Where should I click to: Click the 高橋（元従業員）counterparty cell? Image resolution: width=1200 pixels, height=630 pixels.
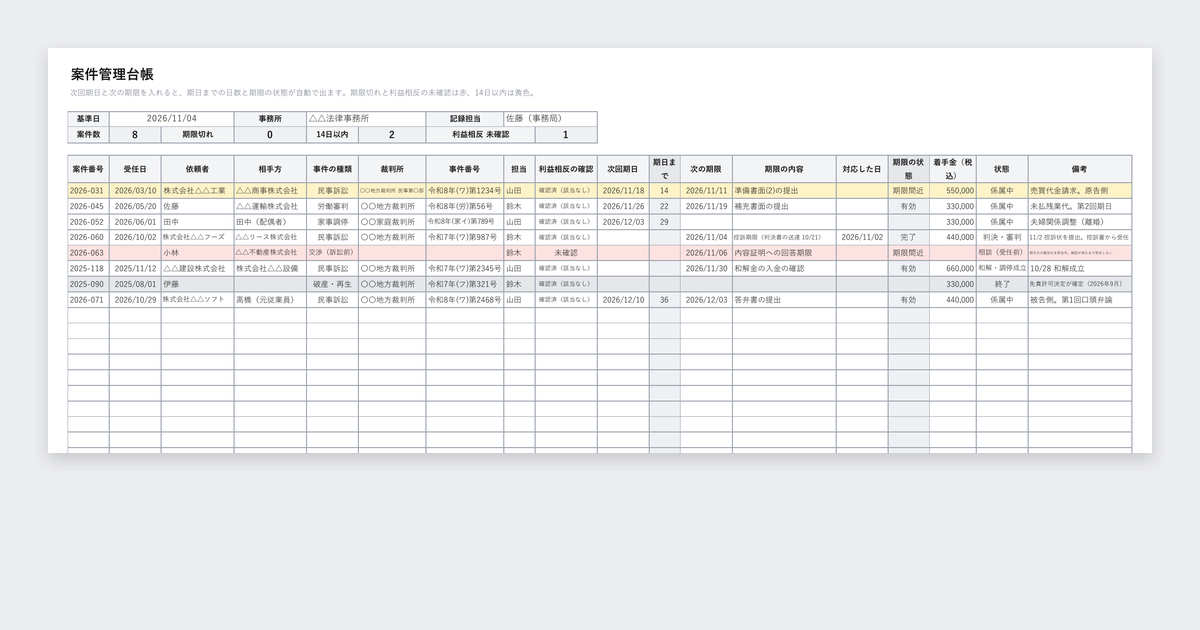270,300
